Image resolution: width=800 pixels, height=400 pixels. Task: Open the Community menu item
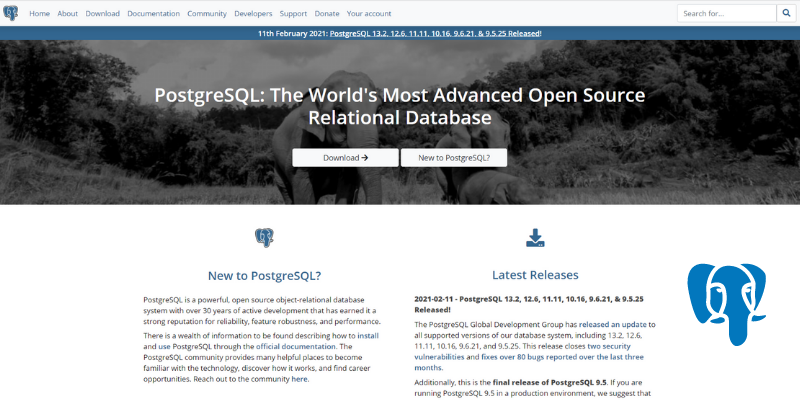click(207, 14)
